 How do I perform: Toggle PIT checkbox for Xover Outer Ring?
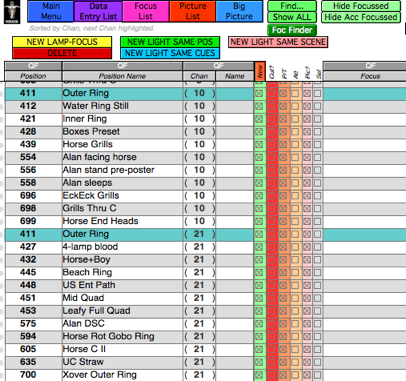(x=283, y=375)
